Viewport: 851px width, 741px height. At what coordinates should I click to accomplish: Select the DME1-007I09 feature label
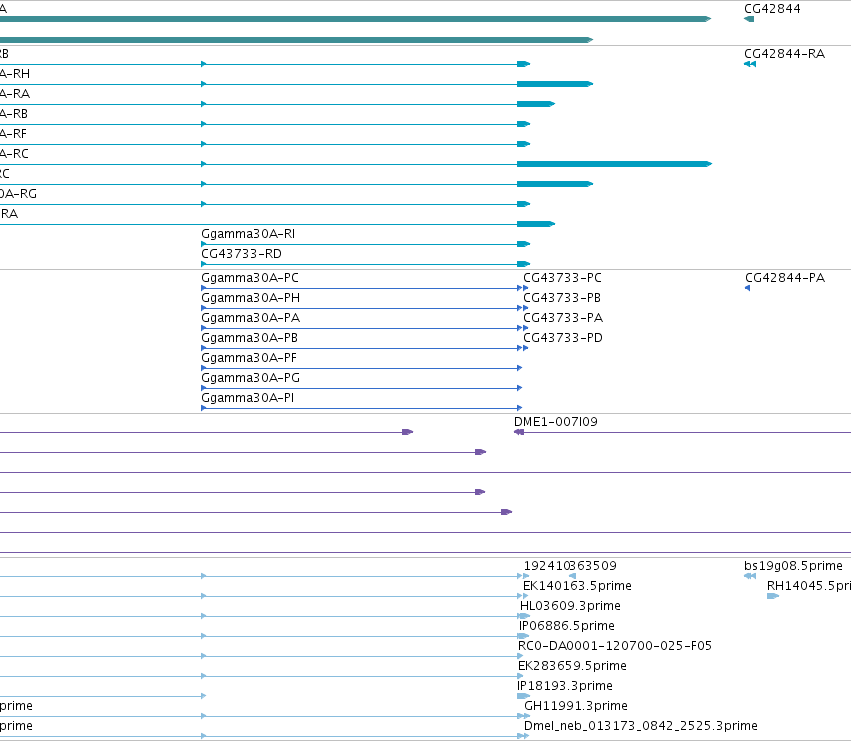(556, 422)
